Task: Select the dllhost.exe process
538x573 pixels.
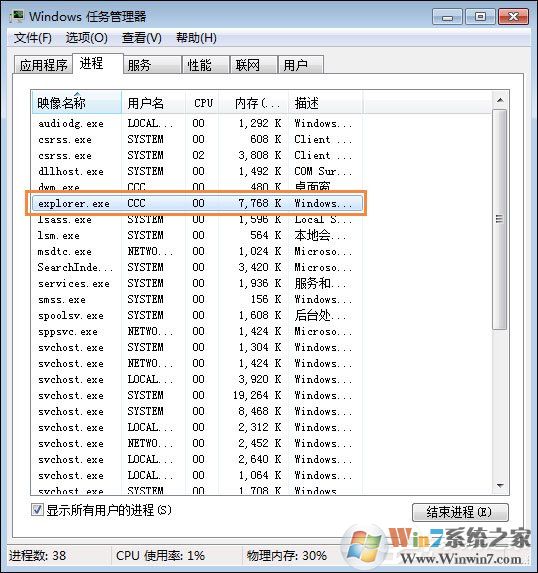Action: click(197, 171)
